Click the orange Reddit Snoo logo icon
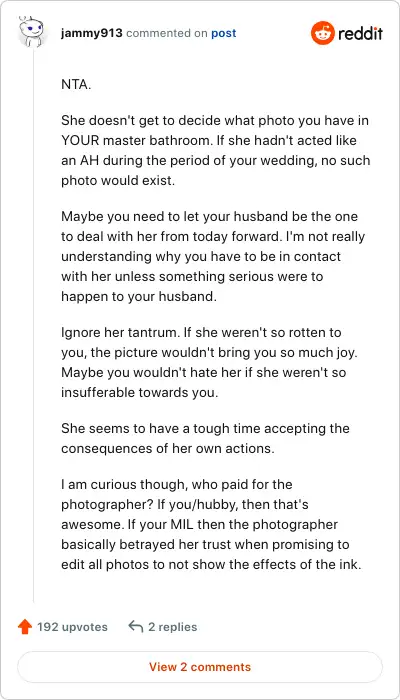400x700 pixels. (x=322, y=33)
